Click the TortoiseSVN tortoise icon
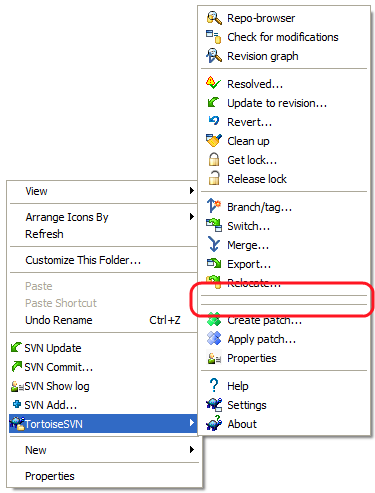The width and height of the screenshot is (375, 493). pyautogui.click(x=17, y=423)
